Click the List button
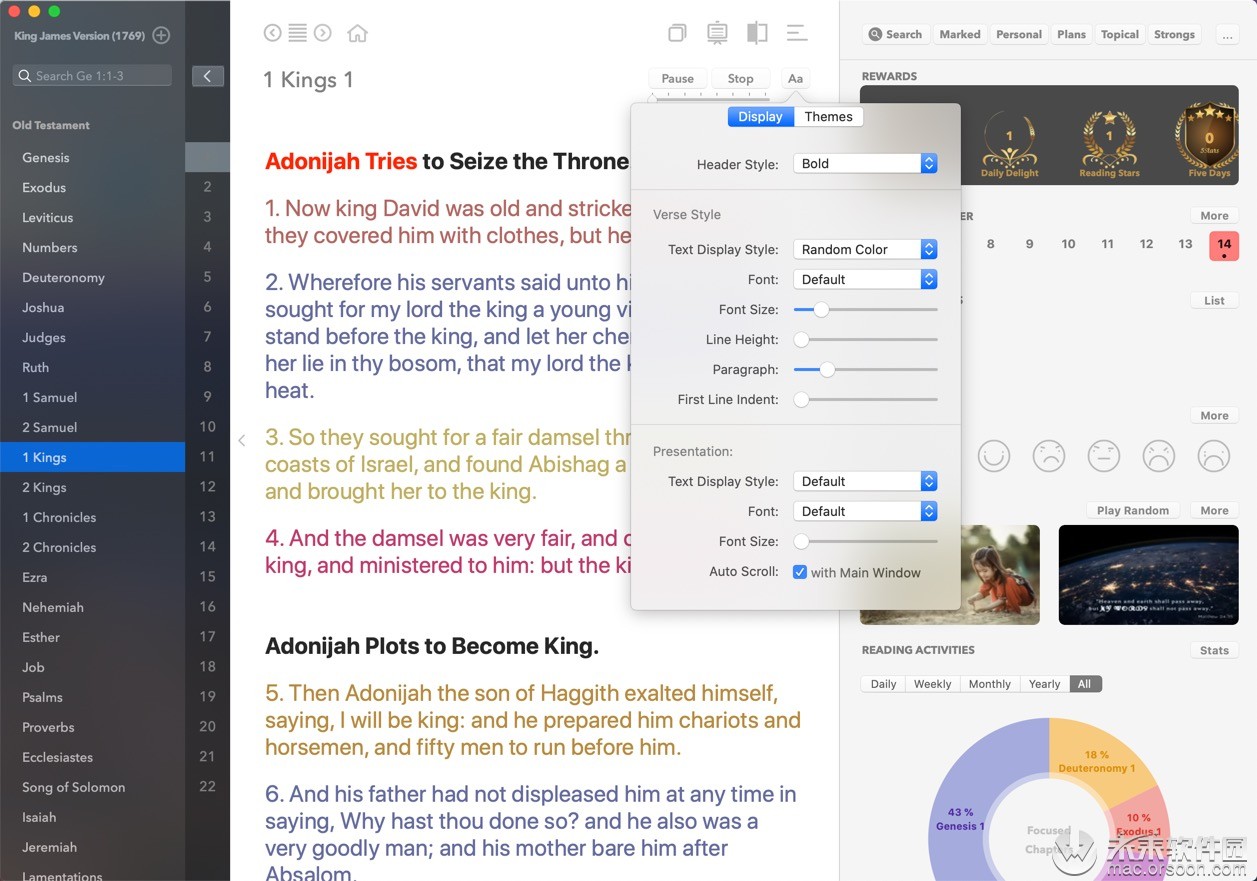This screenshot has height=881, width=1257. click(1214, 300)
